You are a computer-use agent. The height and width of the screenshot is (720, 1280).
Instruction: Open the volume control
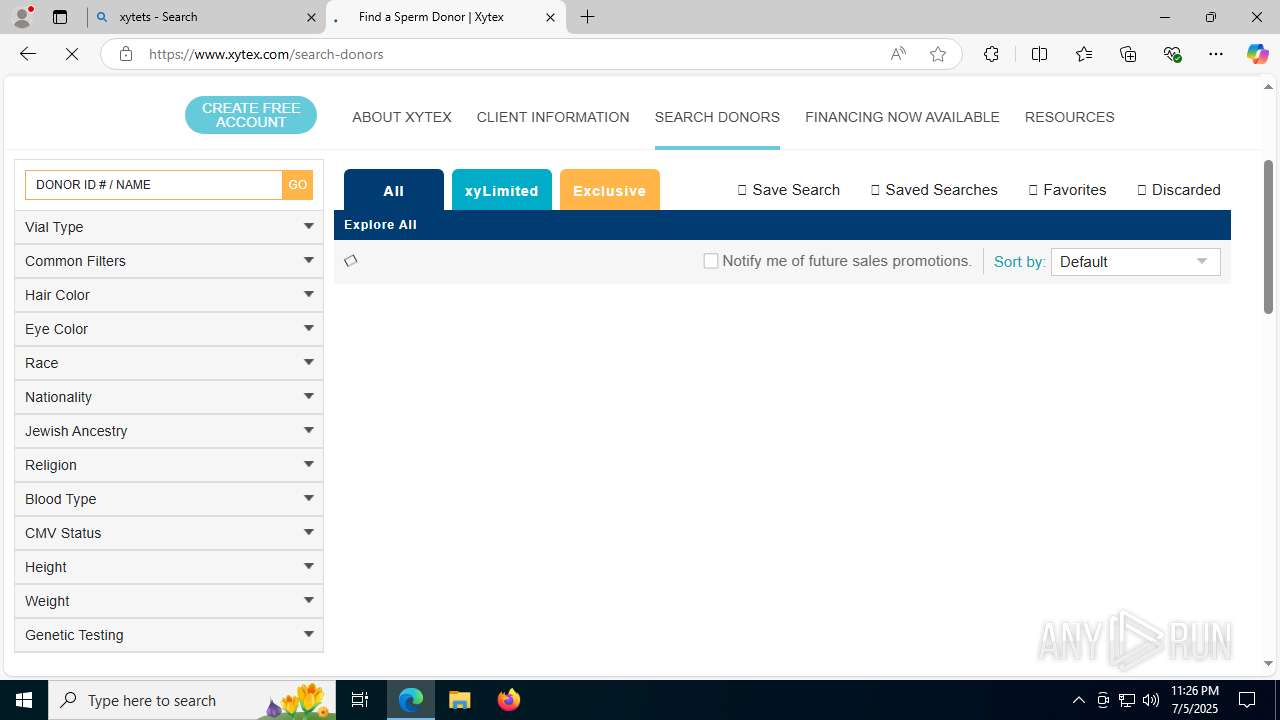pos(1151,700)
